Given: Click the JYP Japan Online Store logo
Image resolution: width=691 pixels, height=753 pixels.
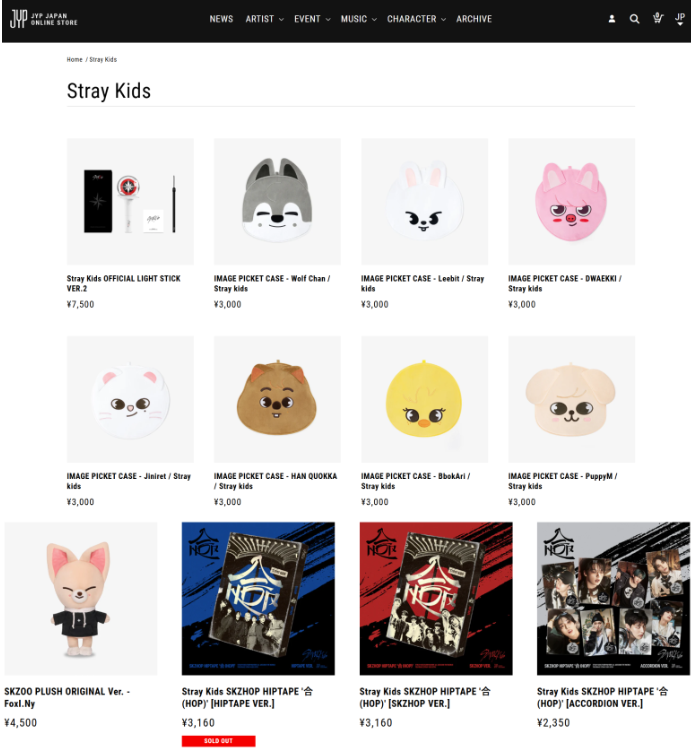Looking at the screenshot, I should [42, 19].
